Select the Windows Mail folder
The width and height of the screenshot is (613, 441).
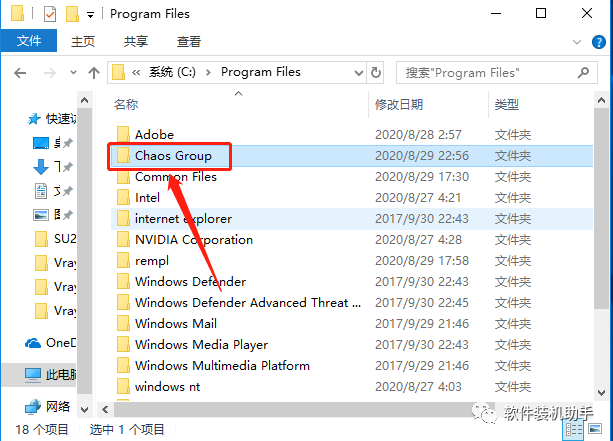click(176, 324)
